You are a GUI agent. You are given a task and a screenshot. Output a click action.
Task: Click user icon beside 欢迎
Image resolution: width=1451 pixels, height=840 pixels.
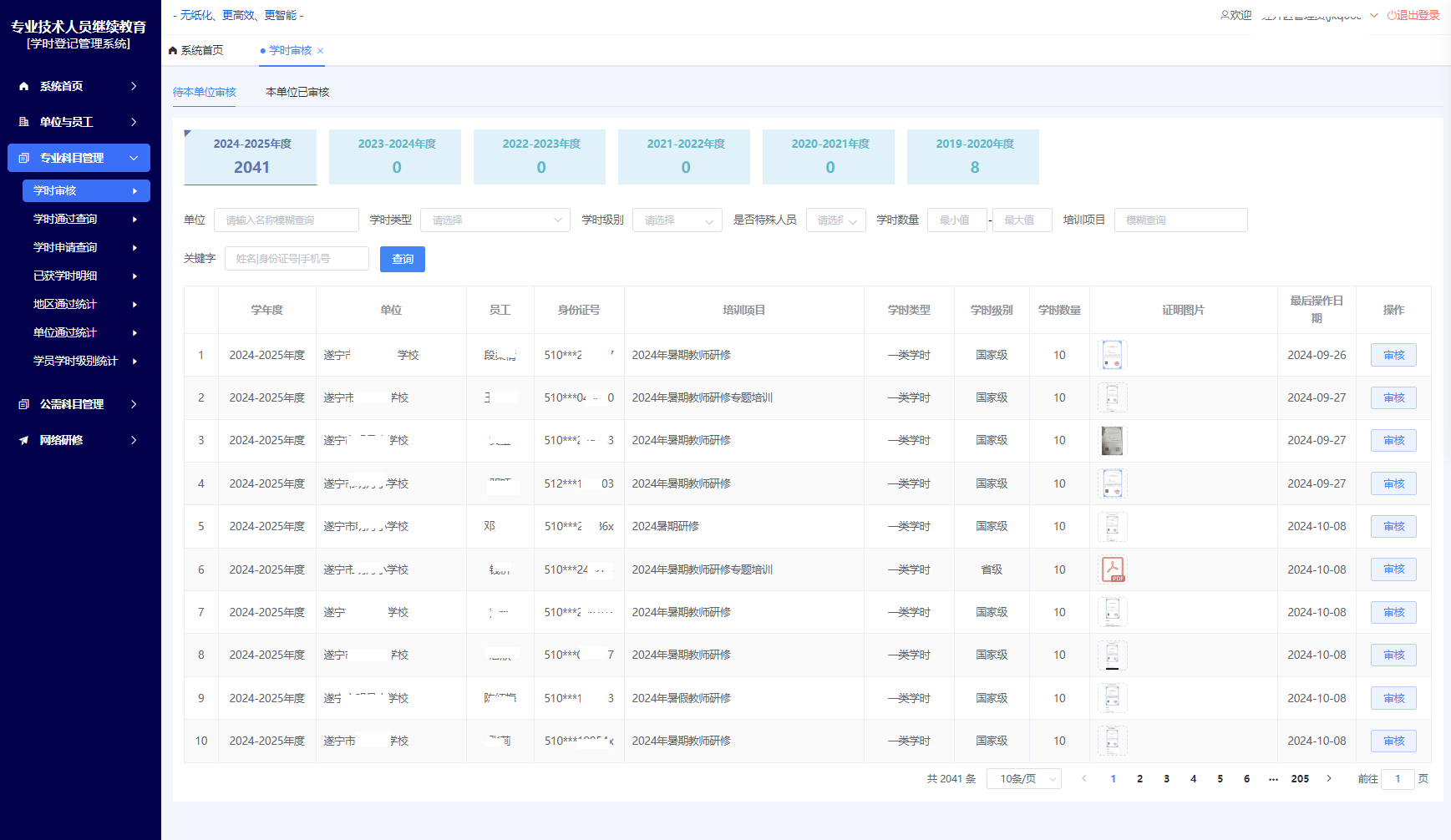point(1225,15)
